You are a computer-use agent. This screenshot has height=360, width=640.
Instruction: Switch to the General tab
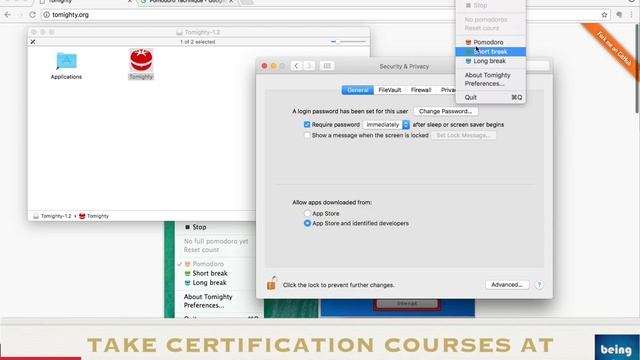(358, 90)
